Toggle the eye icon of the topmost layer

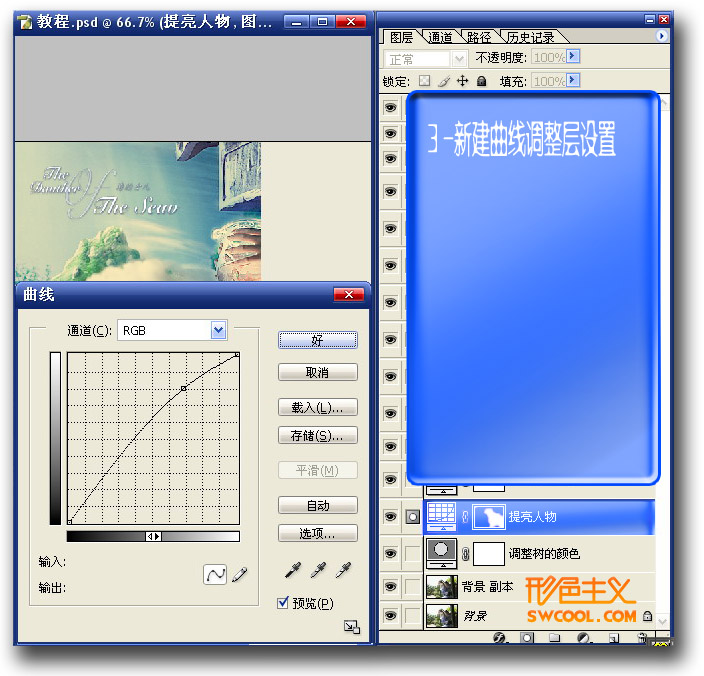point(391,108)
